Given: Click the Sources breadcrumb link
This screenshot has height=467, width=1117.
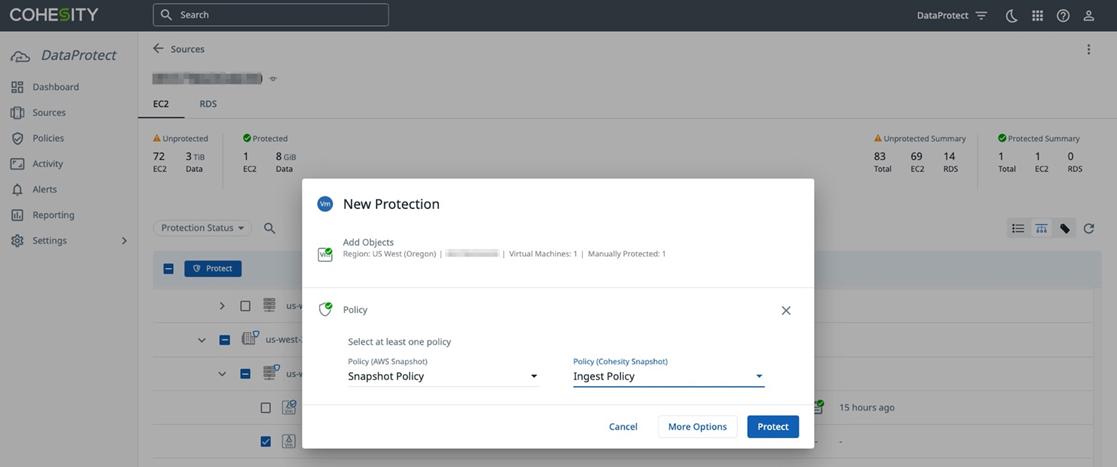Looking at the screenshot, I should click(187, 49).
